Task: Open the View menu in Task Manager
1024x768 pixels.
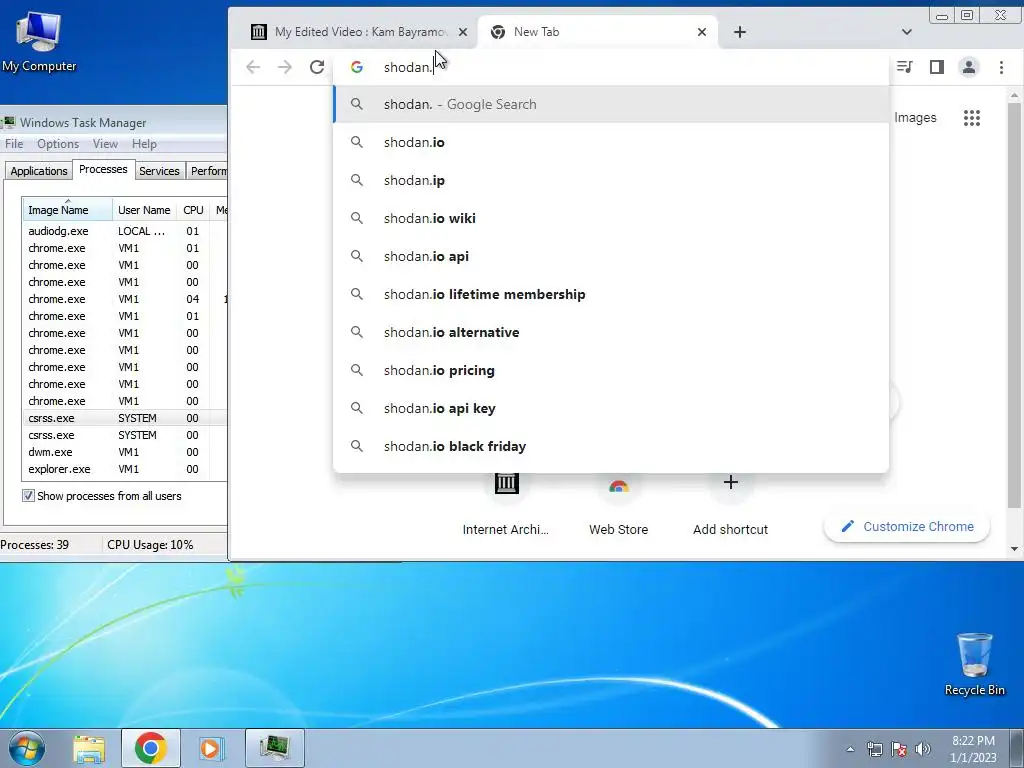Action: [x=105, y=144]
